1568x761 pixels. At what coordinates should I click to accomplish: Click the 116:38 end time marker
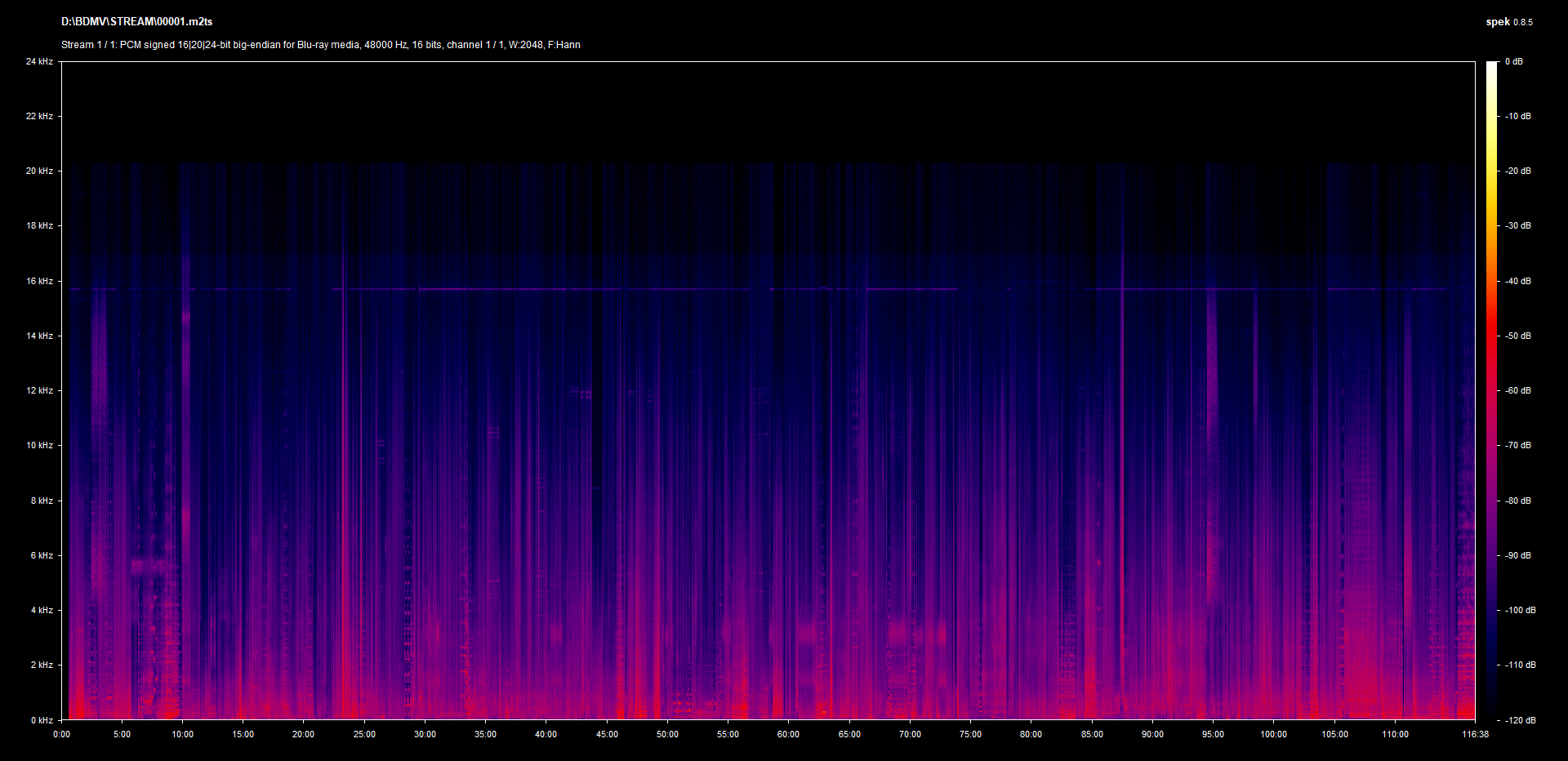[1475, 734]
